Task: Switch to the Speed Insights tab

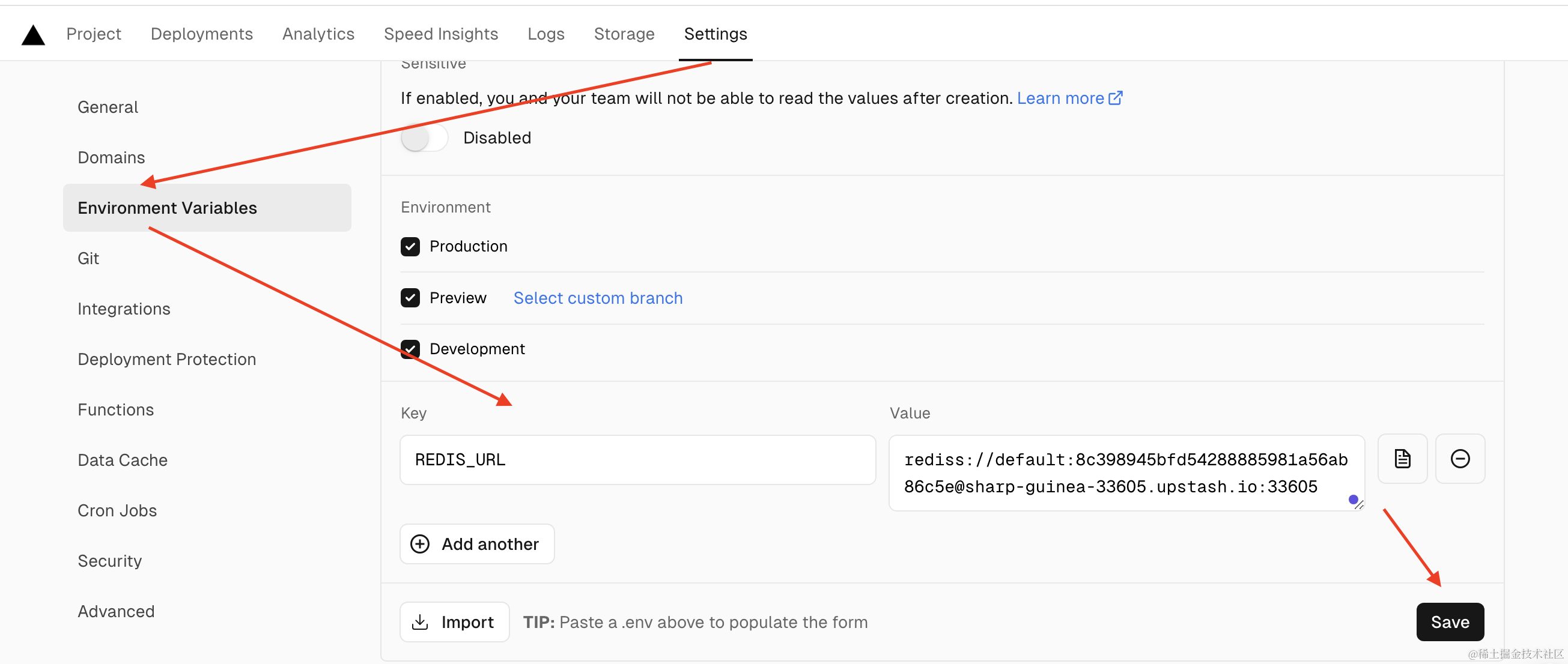Action: pyautogui.click(x=441, y=34)
